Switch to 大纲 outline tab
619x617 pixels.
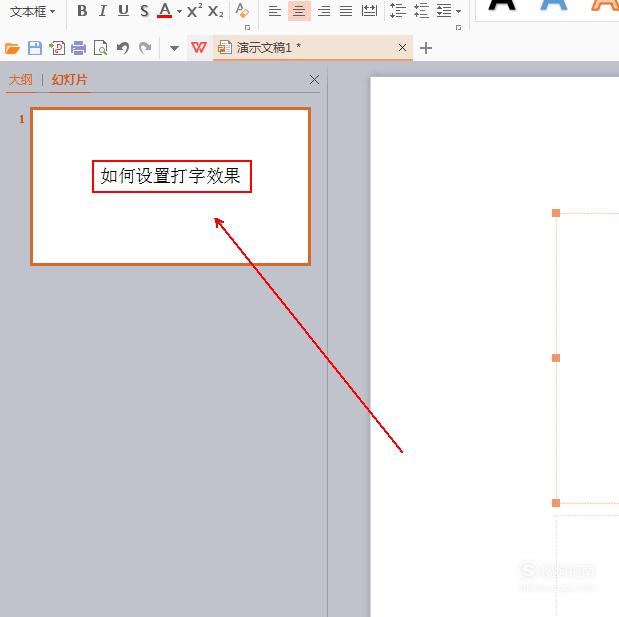click(x=21, y=80)
